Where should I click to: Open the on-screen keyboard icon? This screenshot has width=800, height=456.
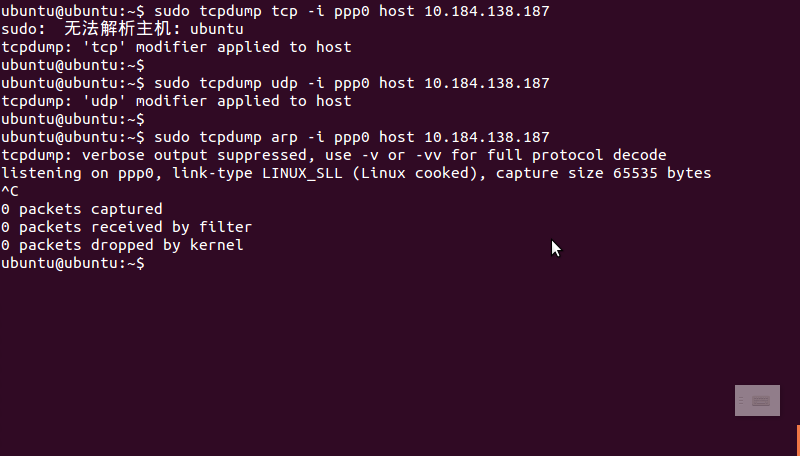tap(761, 401)
